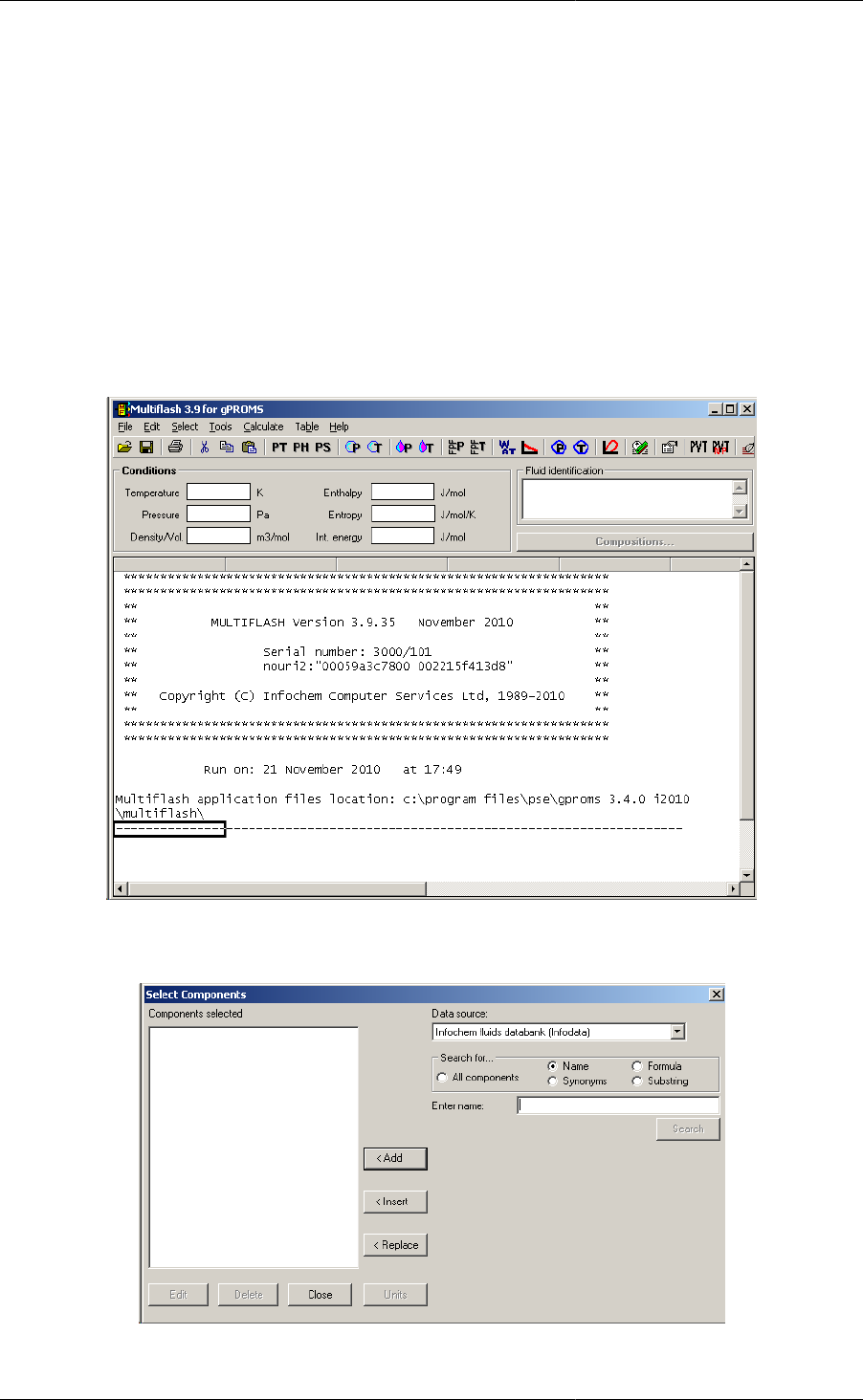This screenshot has height=1400, width=863.
Task: Click the Open file toolbar icon
Action: (124, 447)
